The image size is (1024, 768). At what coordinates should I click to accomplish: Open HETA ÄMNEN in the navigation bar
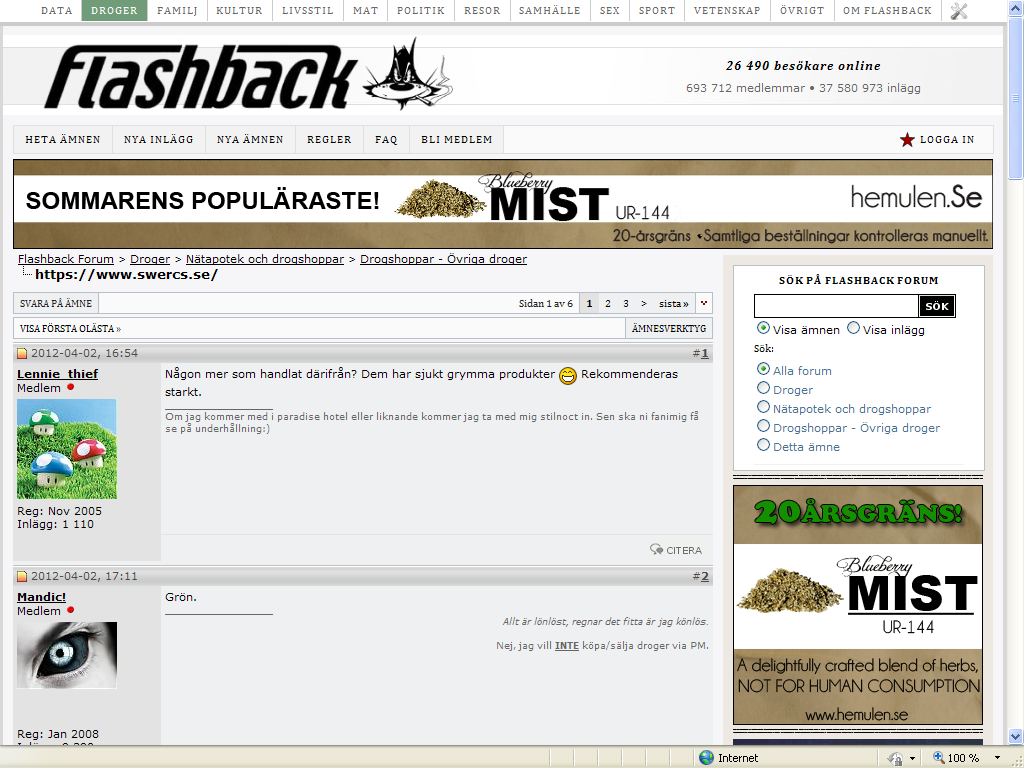pos(63,140)
